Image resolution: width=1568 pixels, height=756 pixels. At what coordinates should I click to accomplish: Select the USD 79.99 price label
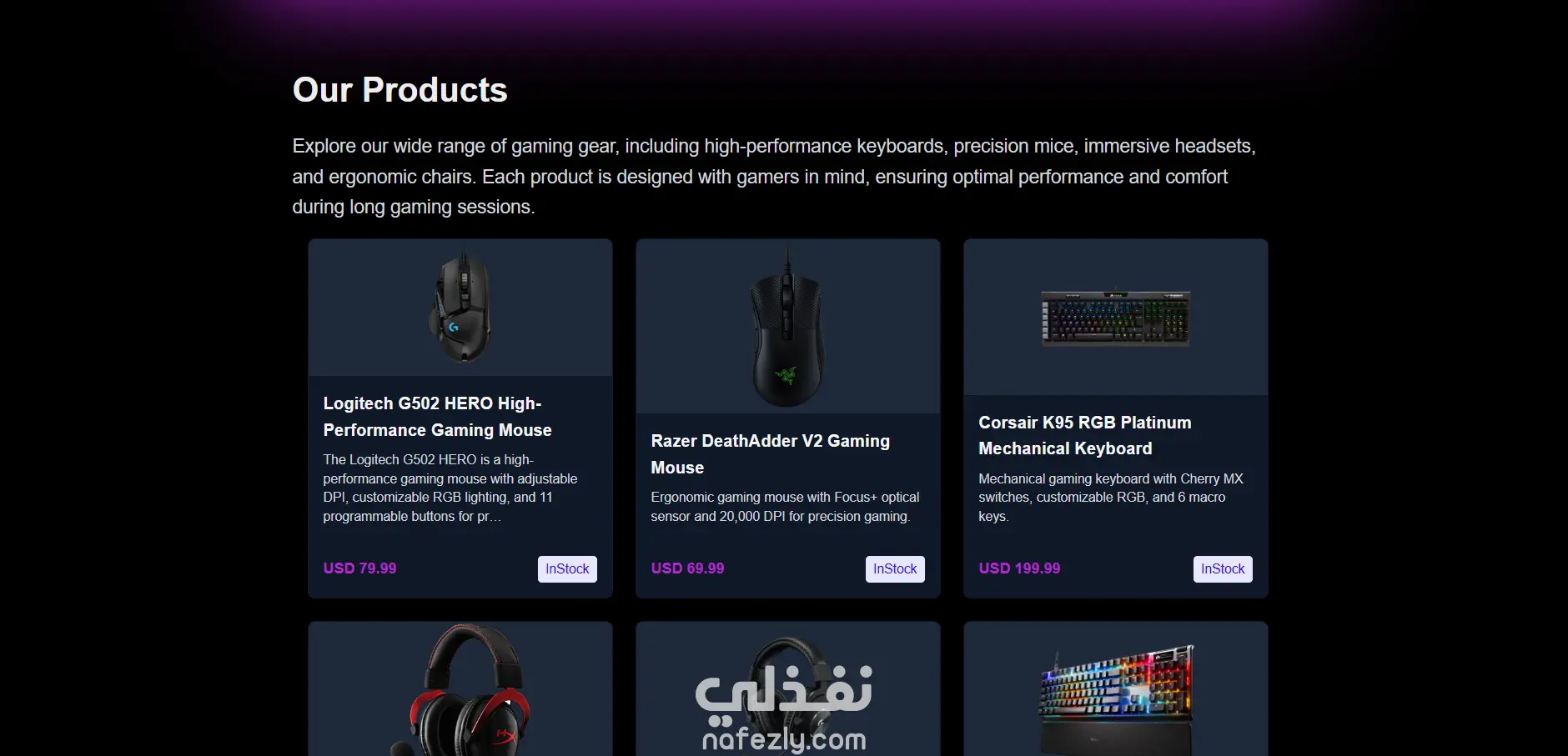[x=359, y=568]
